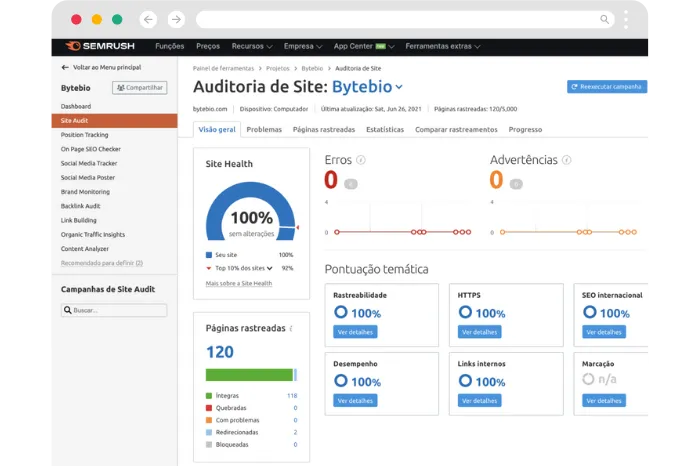The height and width of the screenshot is (466, 700).
Task: Click the Bytebio breadcrumb link
Action: [x=312, y=68]
